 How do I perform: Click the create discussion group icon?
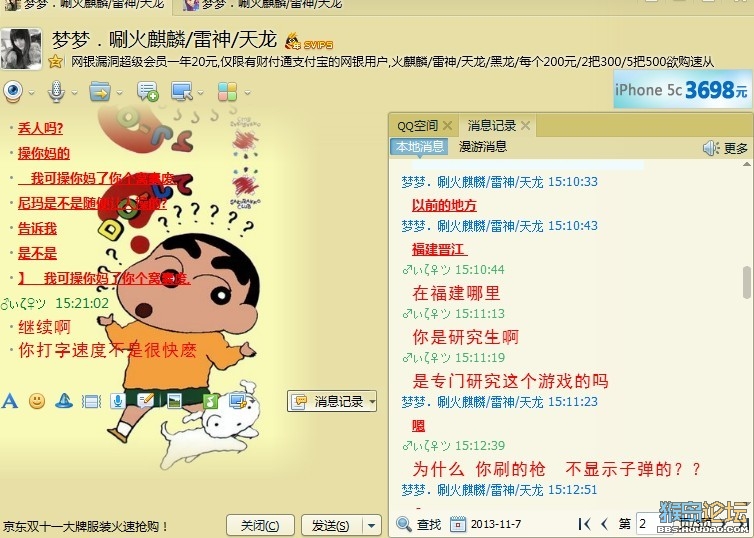(147, 91)
